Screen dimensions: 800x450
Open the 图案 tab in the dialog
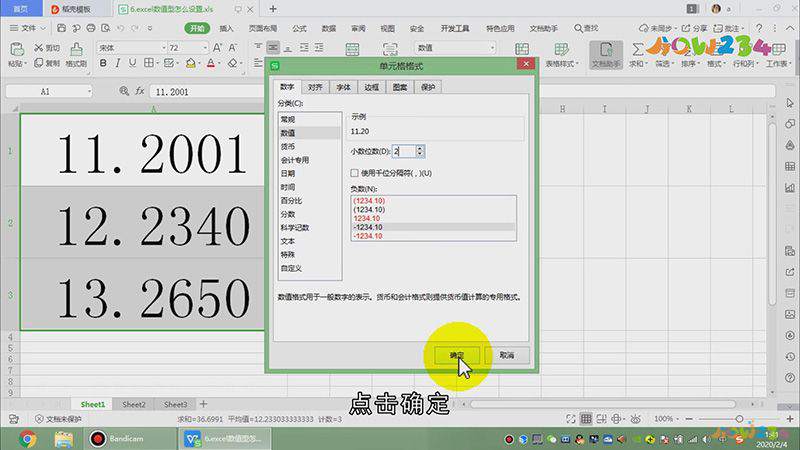(x=399, y=87)
